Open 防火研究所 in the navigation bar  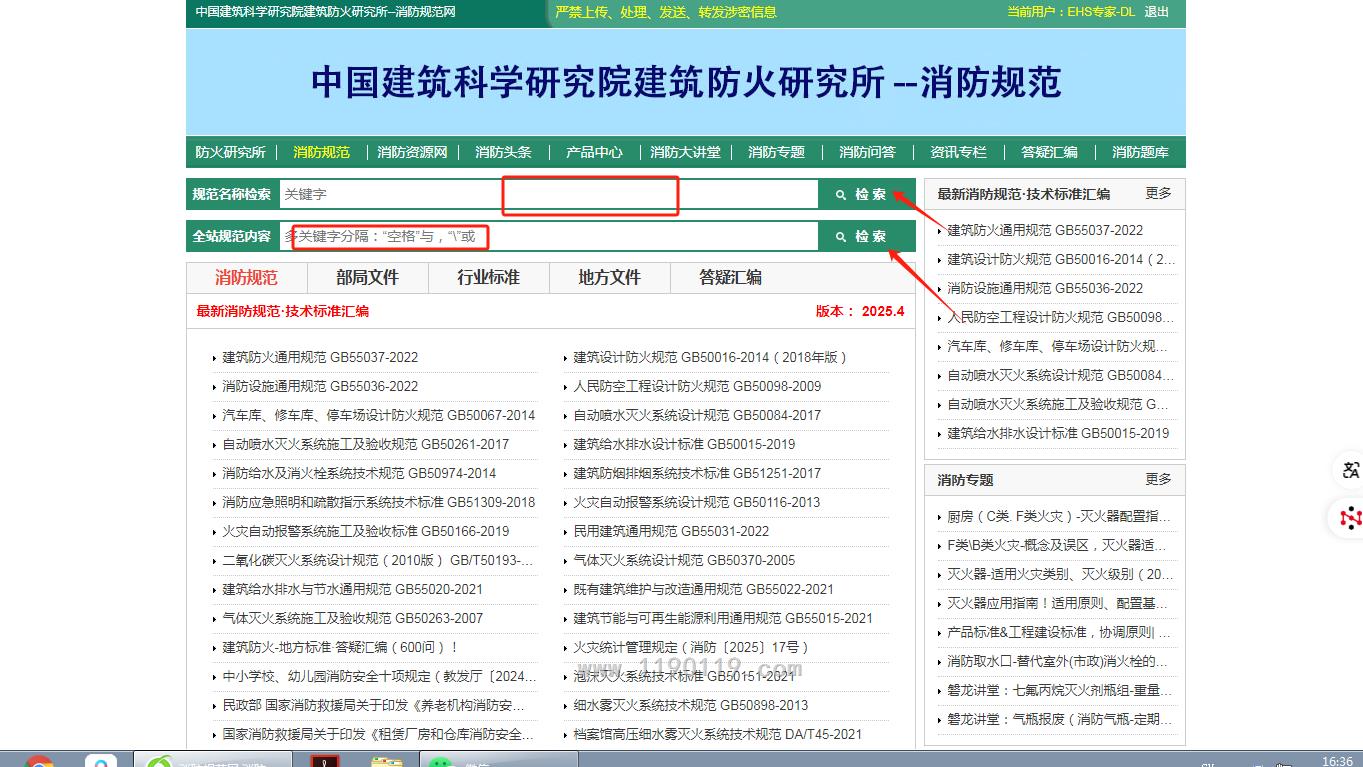click(230, 152)
